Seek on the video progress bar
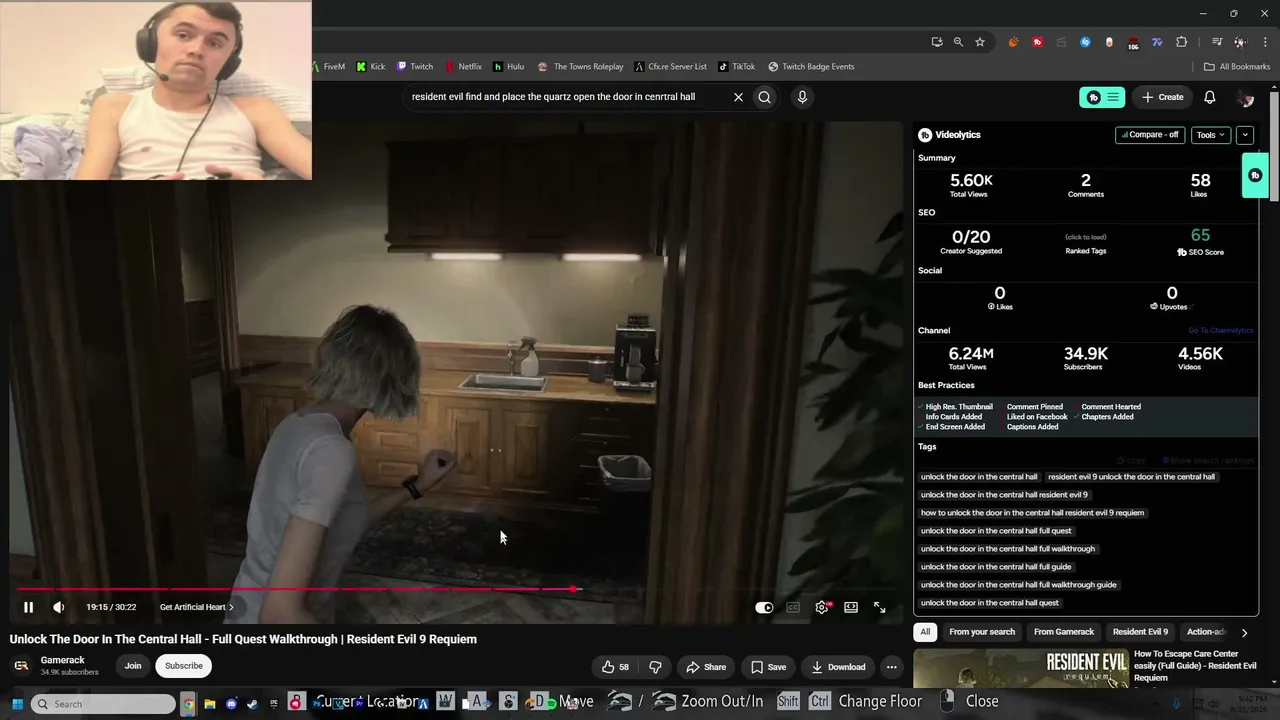 pyautogui.click(x=455, y=589)
